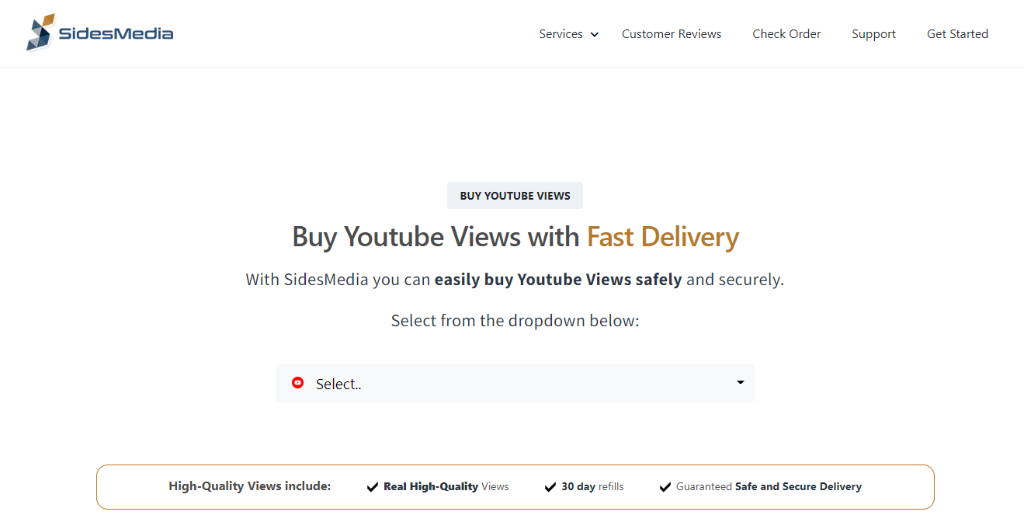Open Customer Reviews page
This screenshot has height=529, width=1024.
pyautogui.click(x=671, y=34)
